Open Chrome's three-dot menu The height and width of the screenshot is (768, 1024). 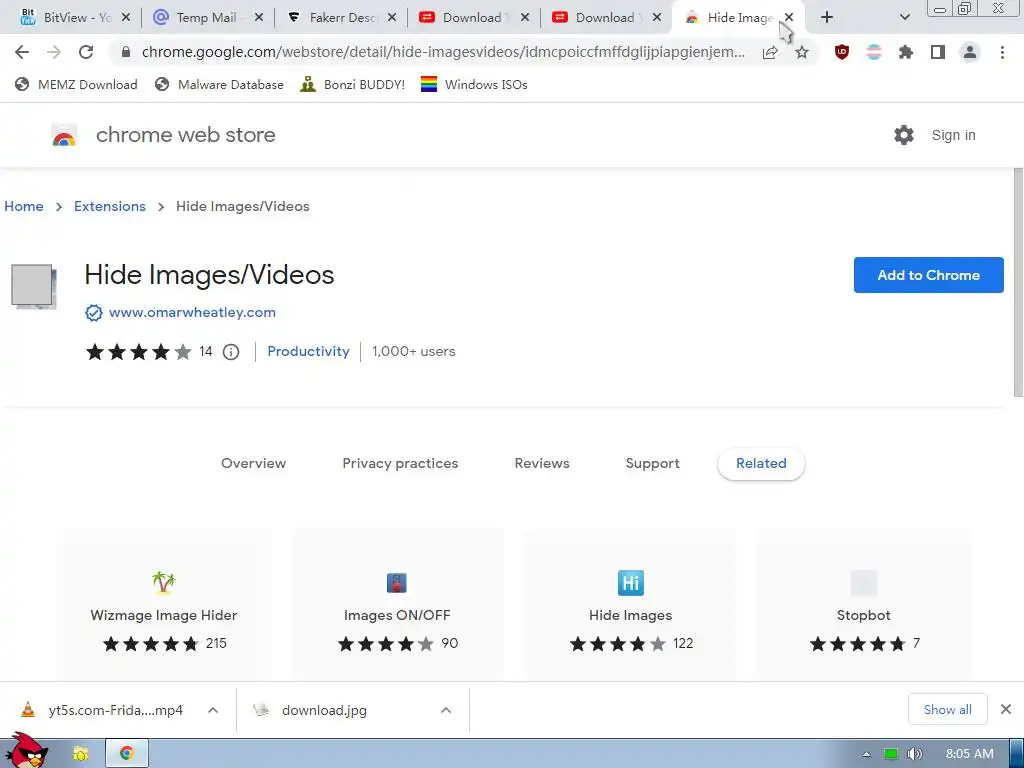point(1002,52)
